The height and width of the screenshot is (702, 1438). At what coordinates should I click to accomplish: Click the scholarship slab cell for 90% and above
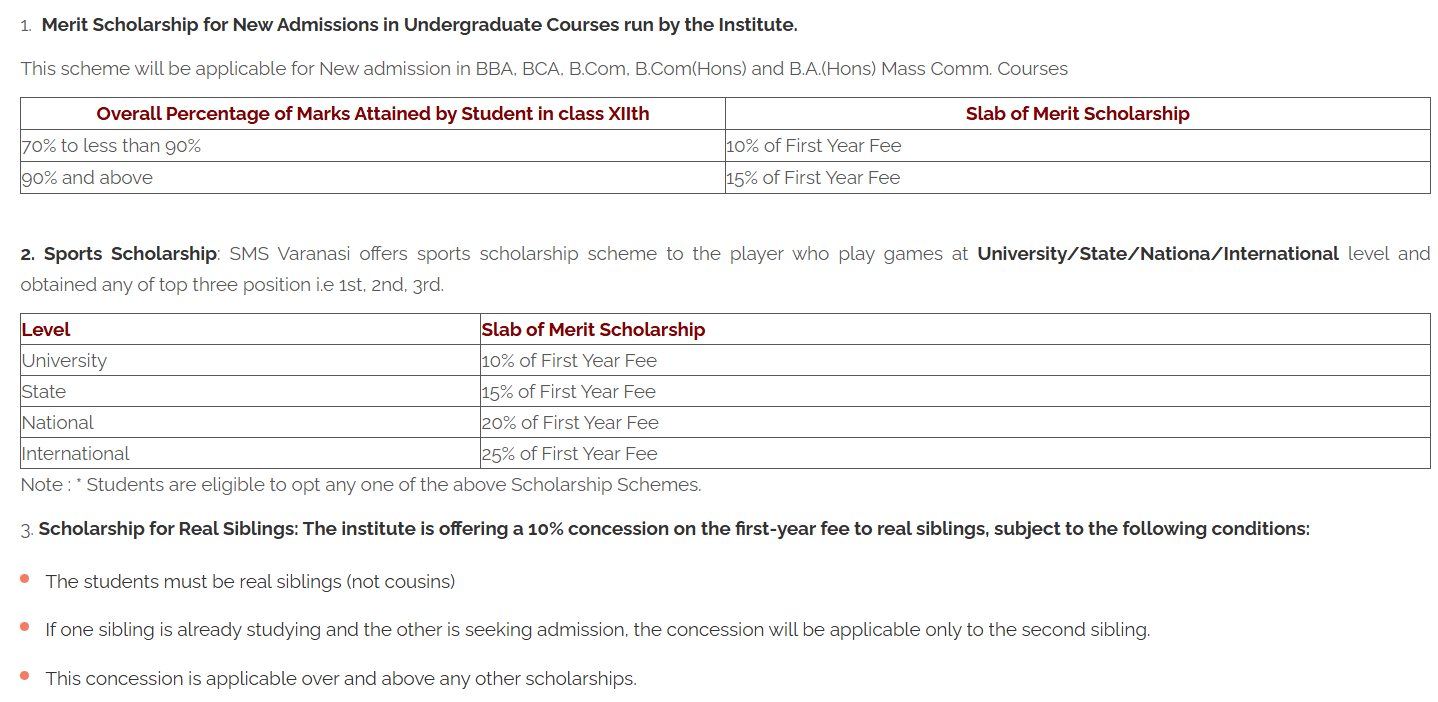813,178
